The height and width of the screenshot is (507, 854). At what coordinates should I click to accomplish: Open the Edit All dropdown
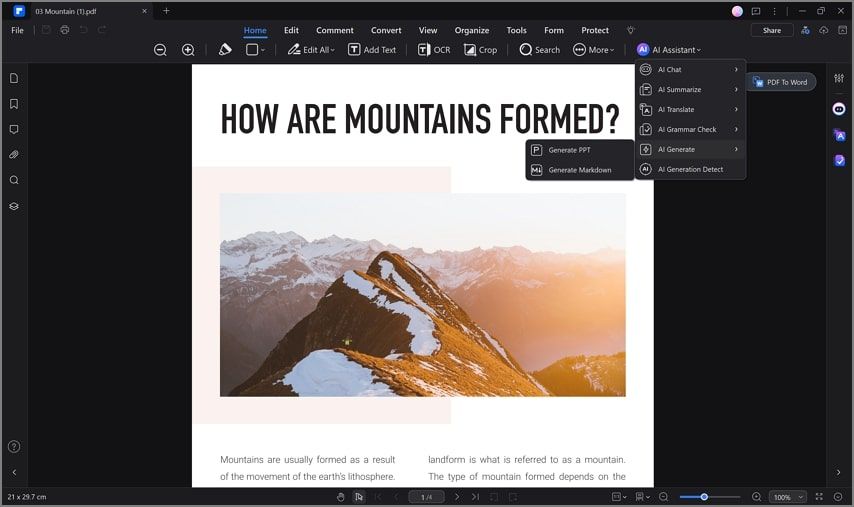311,50
